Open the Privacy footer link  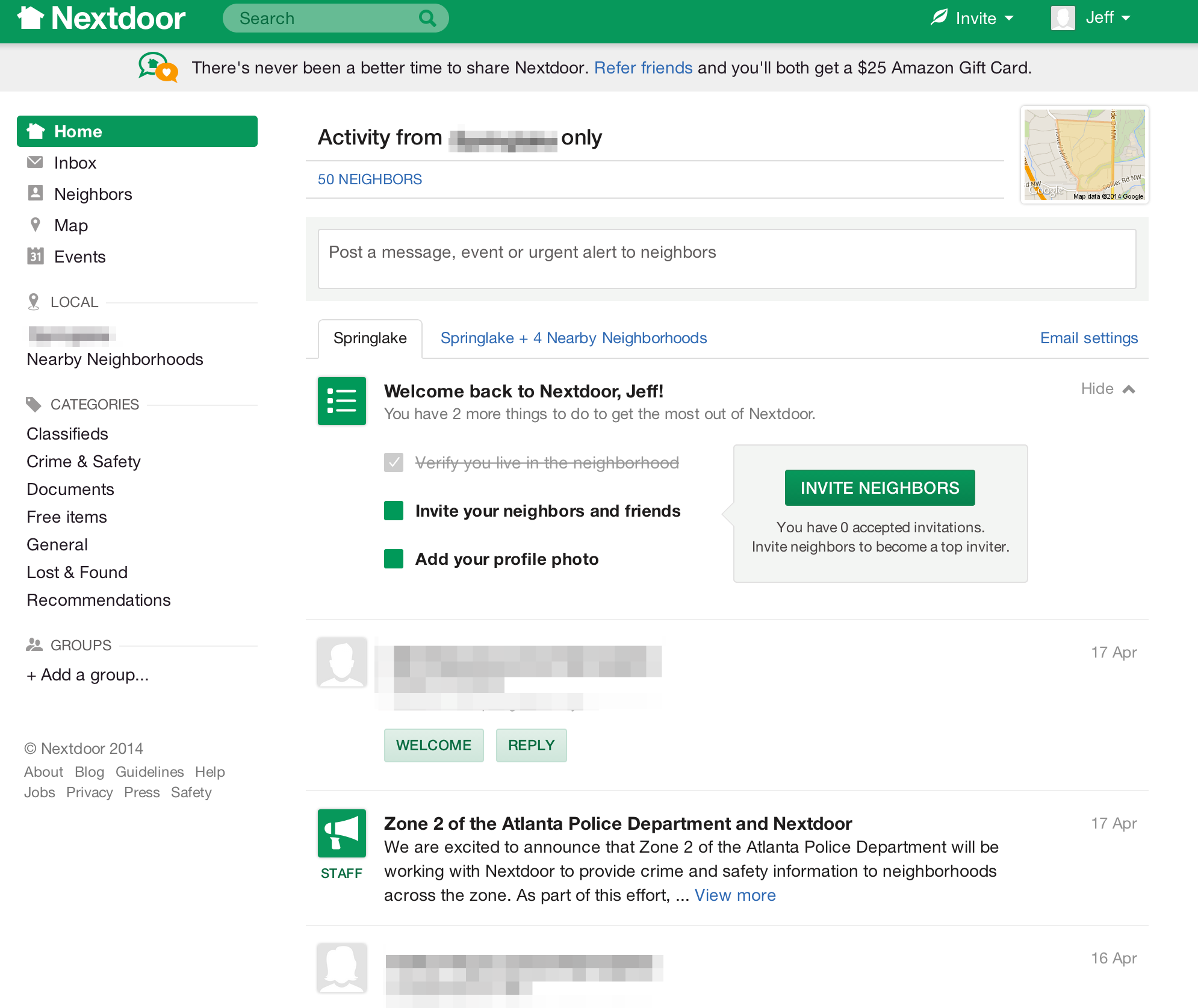[x=89, y=792]
